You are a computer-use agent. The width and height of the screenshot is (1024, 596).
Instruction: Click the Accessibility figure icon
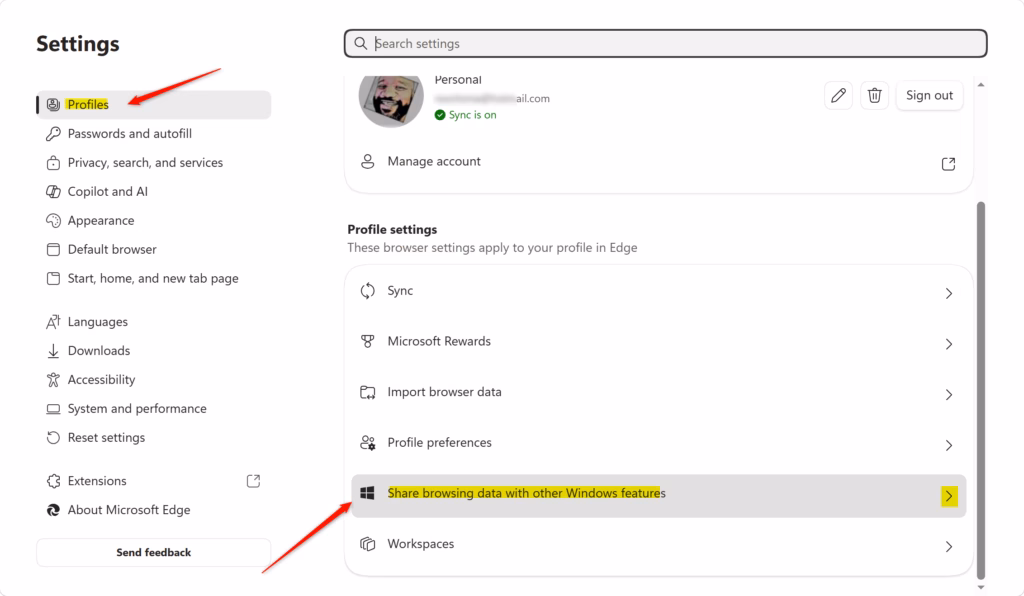(53, 379)
